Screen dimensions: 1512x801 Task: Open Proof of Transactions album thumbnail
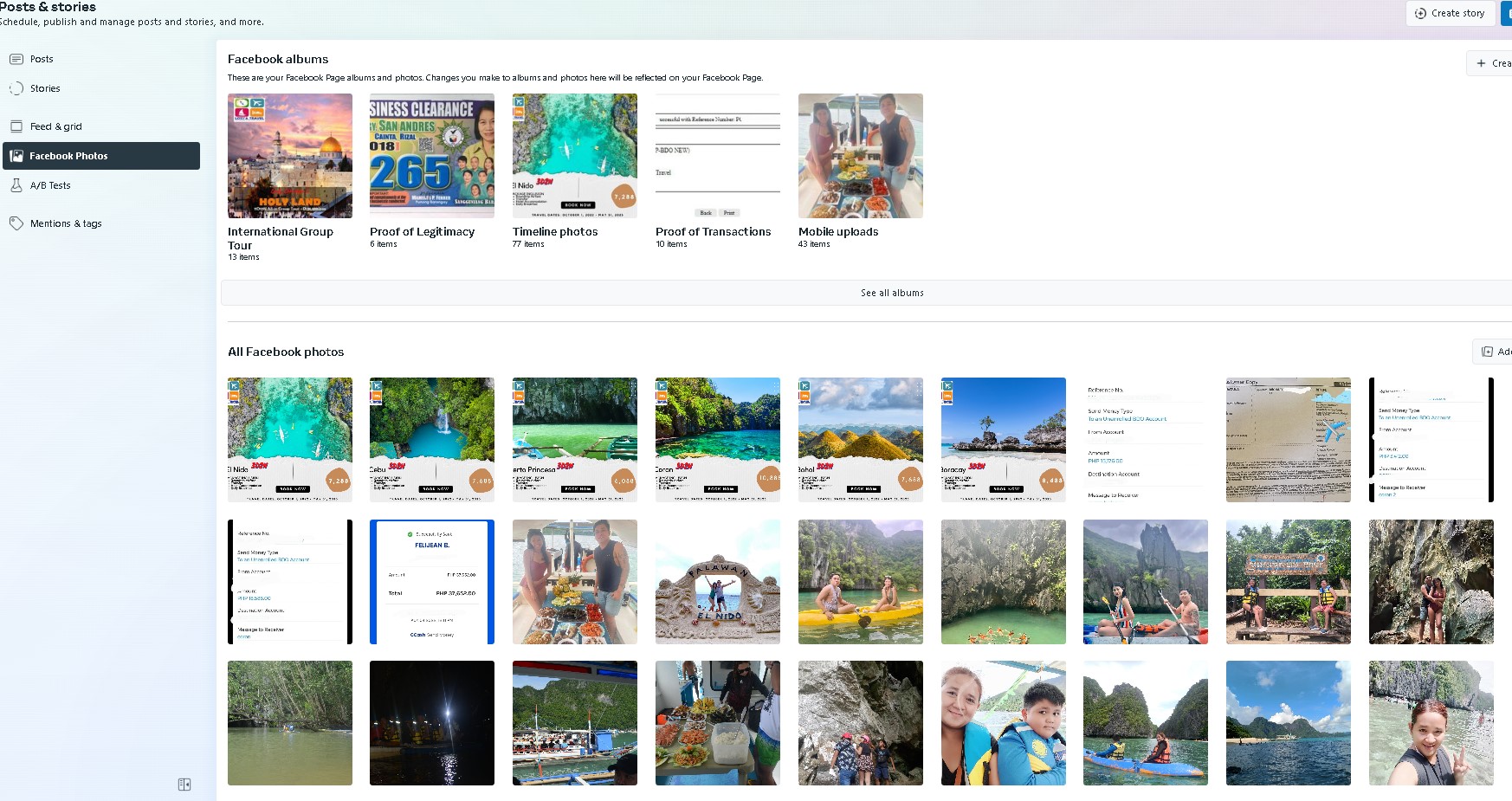click(x=718, y=156)
